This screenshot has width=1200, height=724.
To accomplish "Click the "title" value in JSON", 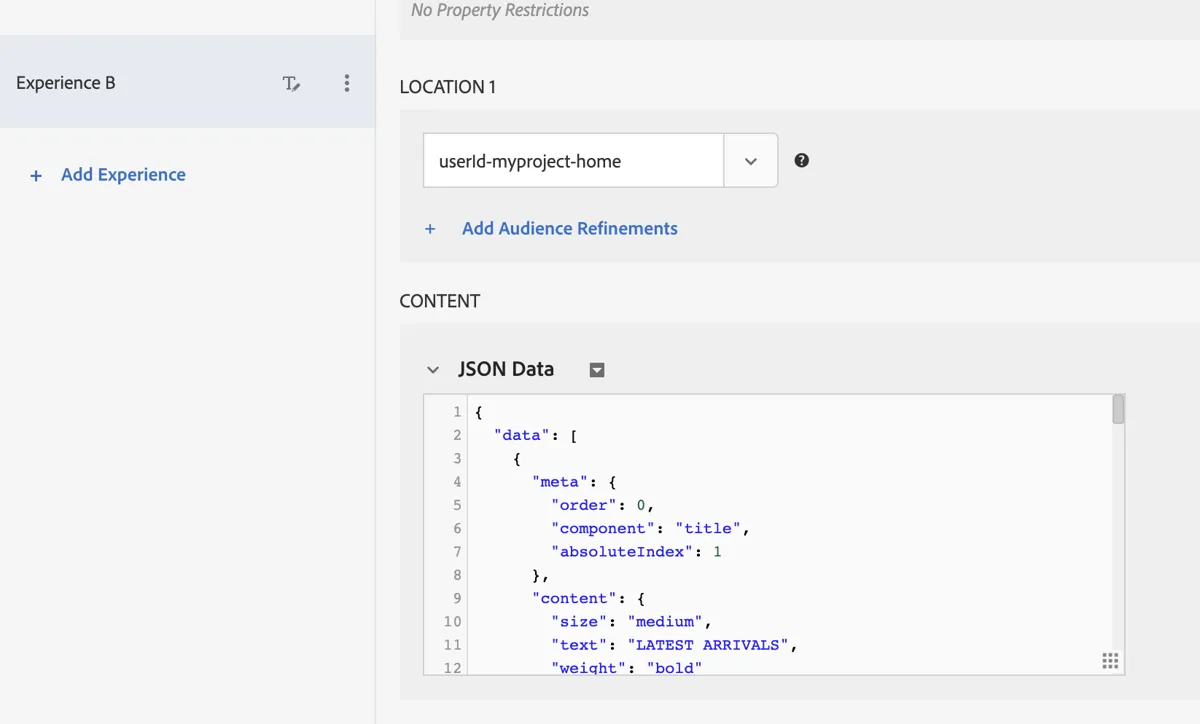I will point(708,528).
